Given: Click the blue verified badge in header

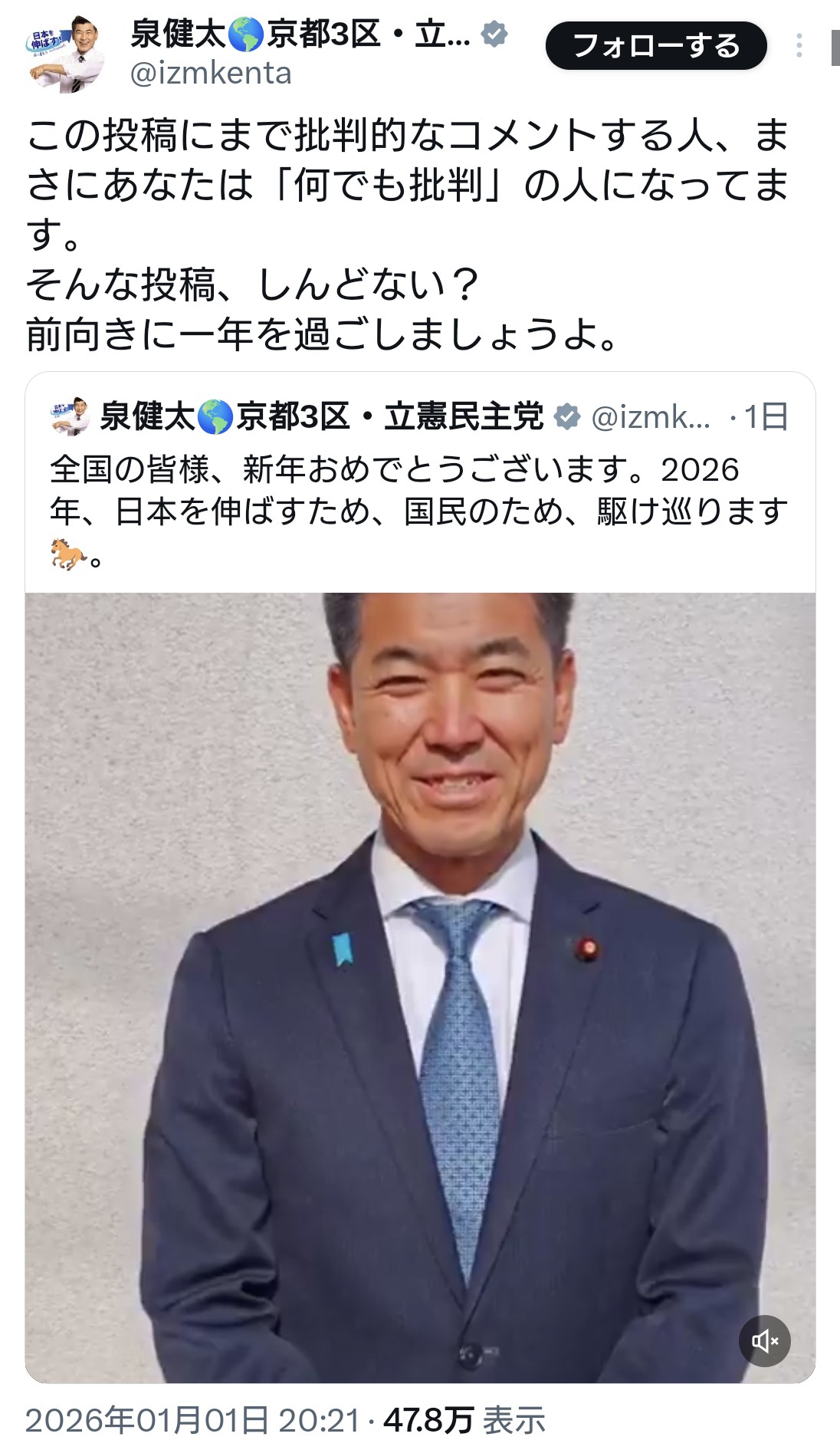Looking at the screenshot, I should 494,34.
